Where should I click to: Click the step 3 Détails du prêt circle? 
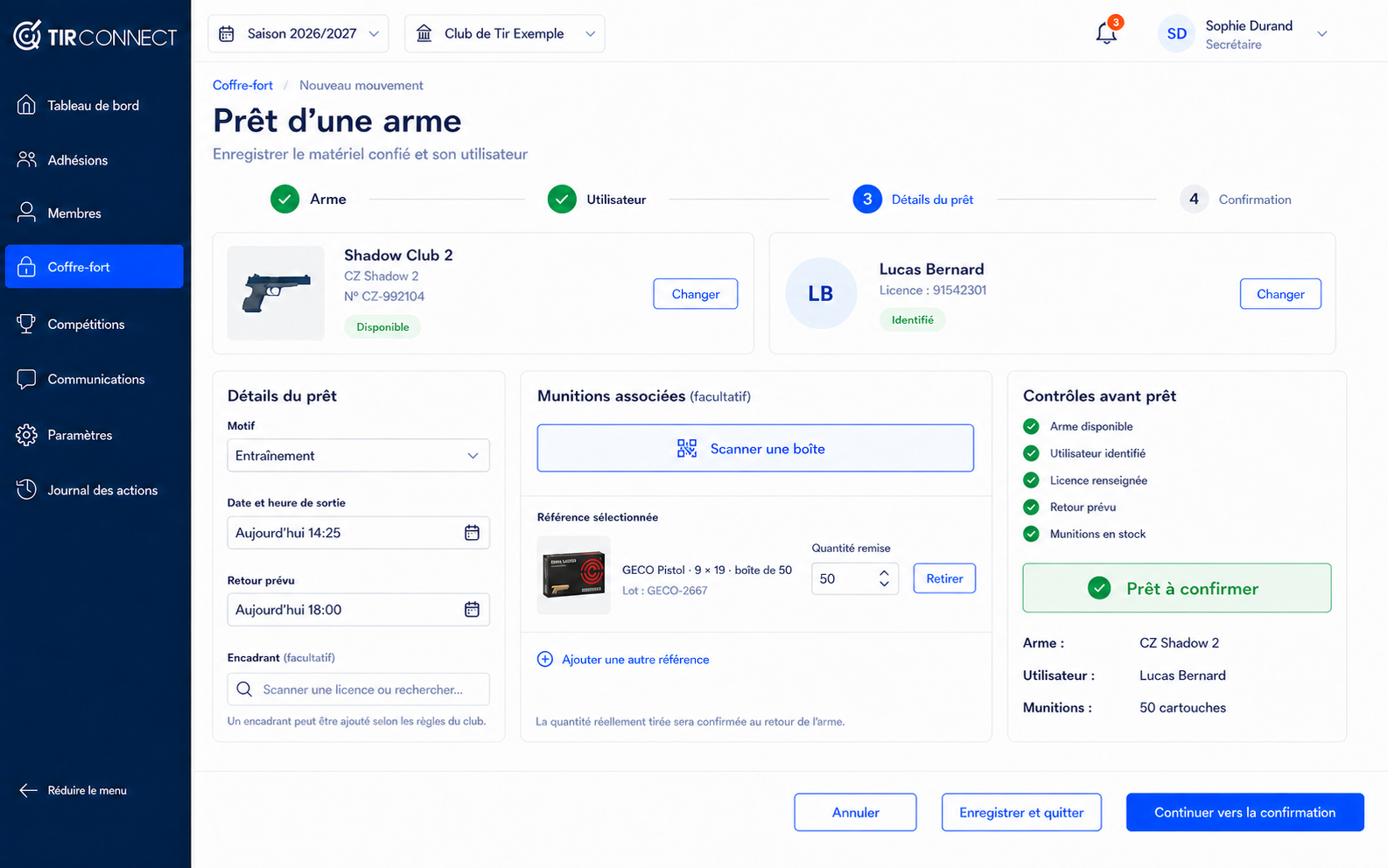pos(867,199)
